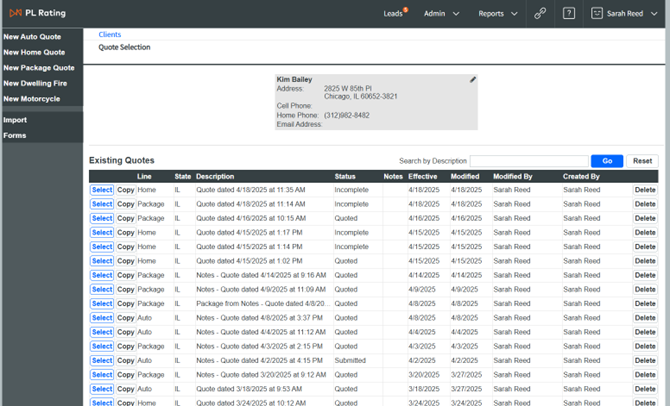
Task: Open Leads with notification badge
Action: (395, 13)
